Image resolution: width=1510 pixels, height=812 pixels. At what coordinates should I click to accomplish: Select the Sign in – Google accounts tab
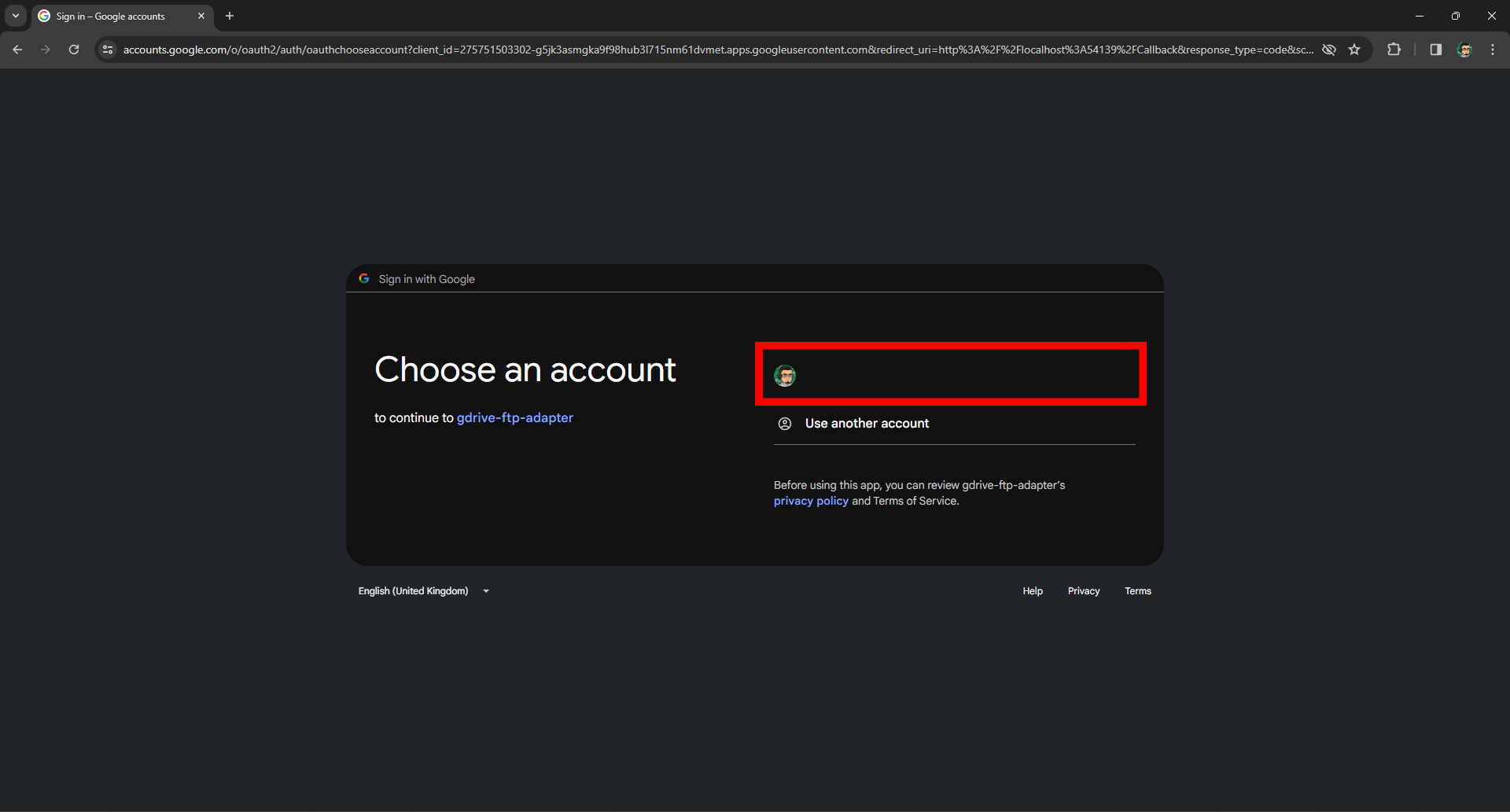pyautogui.click(x=123, y=17)
